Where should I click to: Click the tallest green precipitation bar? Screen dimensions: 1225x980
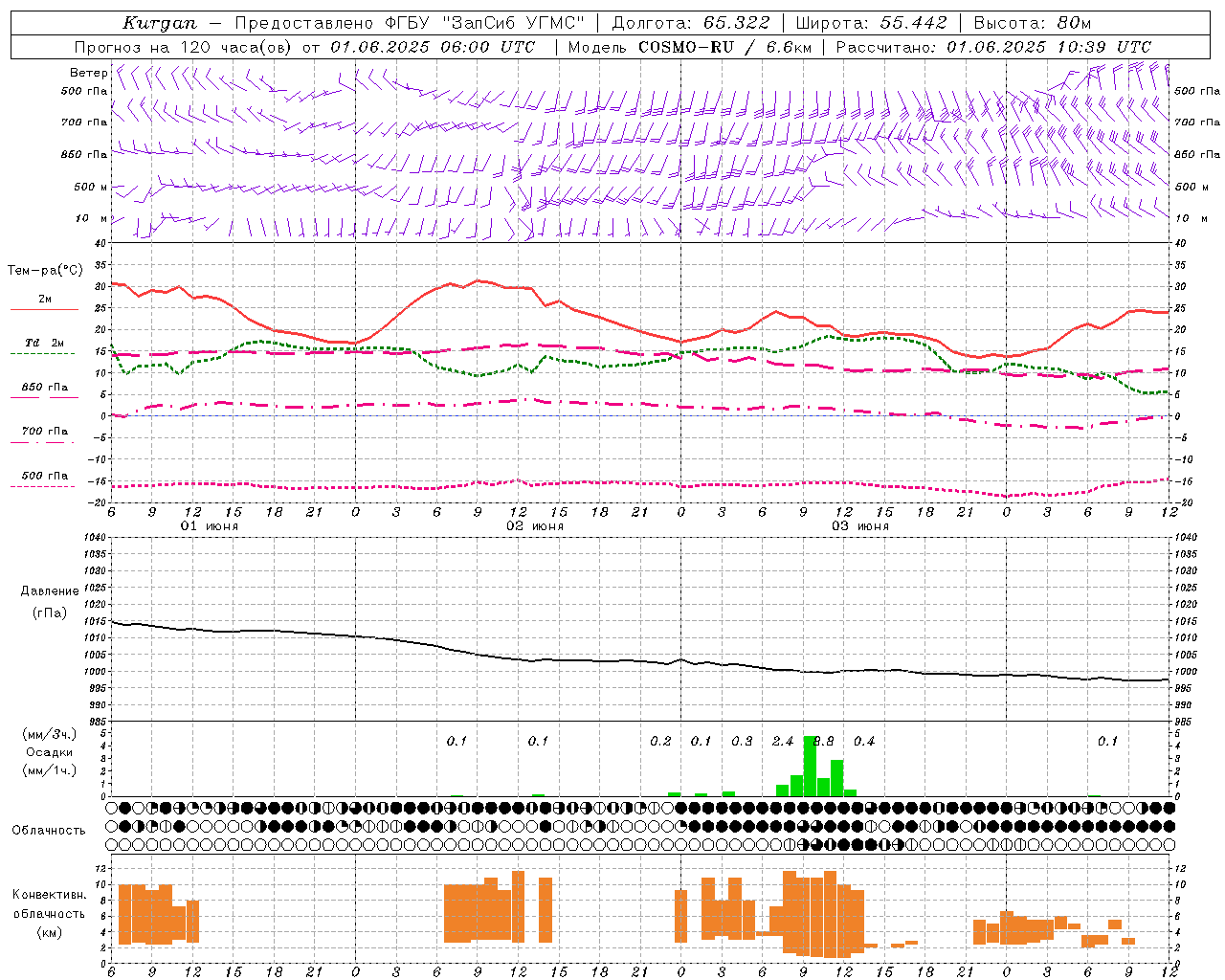[810, 766]
